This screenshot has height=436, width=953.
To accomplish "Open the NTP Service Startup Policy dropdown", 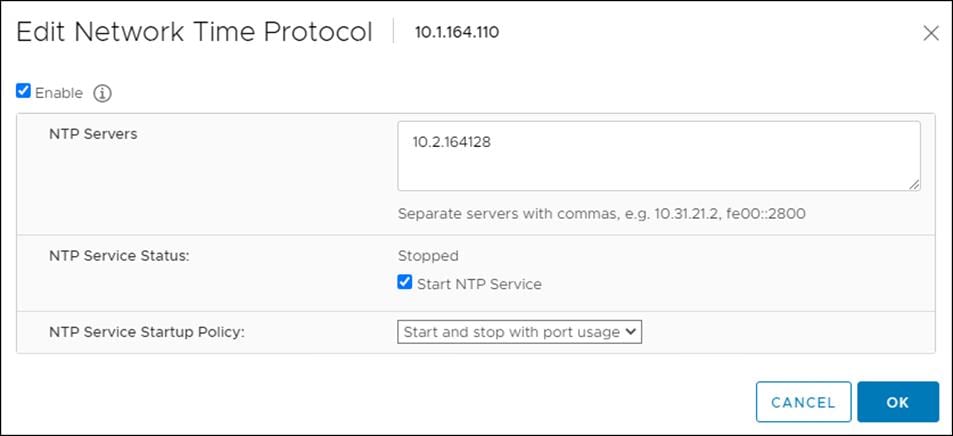I will [519, 332].
